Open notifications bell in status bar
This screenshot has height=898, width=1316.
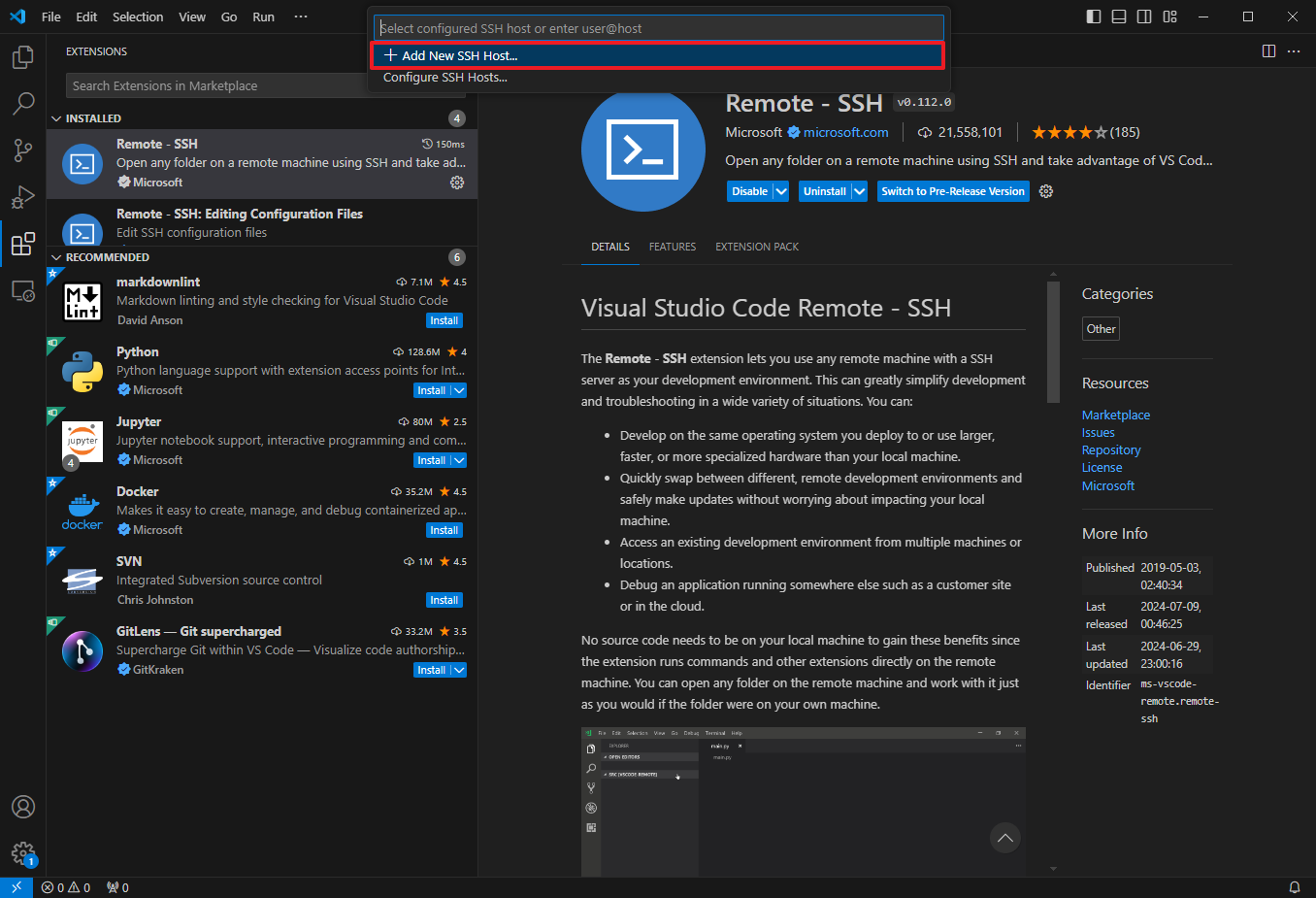click(x=1295, y=887)
